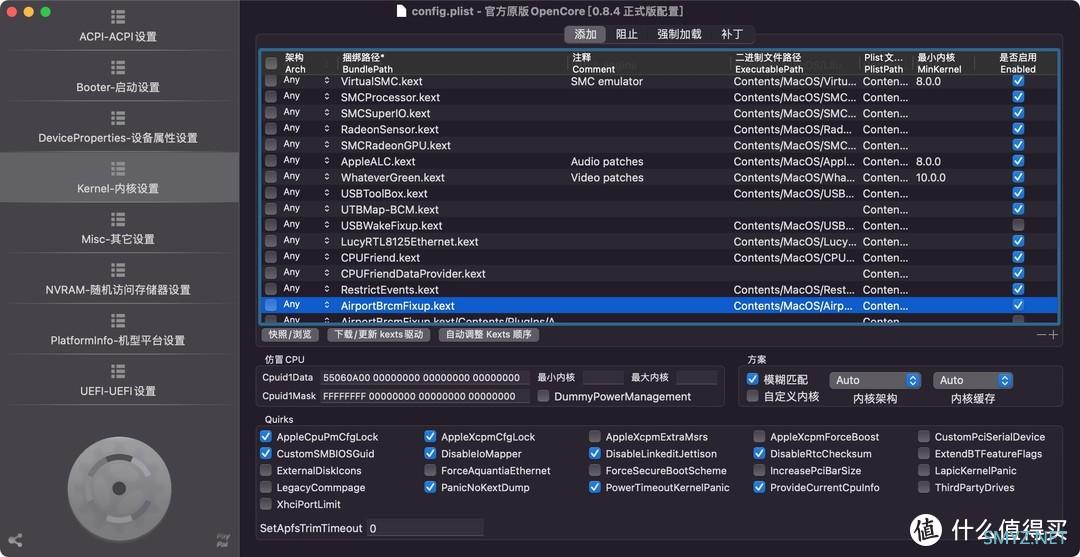Screen dimensions: 1080x557
Task: Open Arch stepper for LucyRTL8125Ethernet.kext row
Action: (326, 241)
